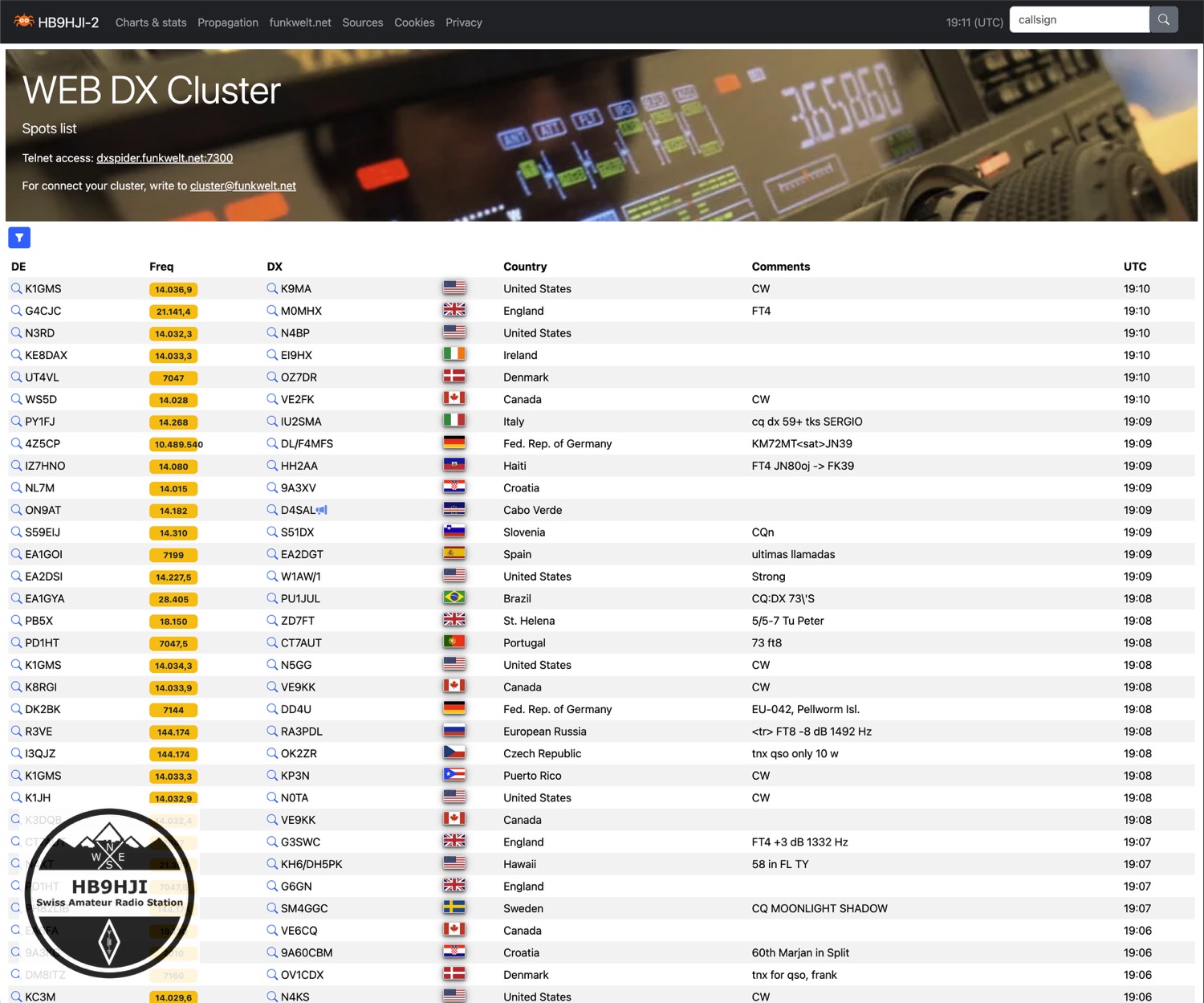Click comment 'CQ MOONLIGHT SHADOW'
1204x1003 pixels.
coord(820,908)
